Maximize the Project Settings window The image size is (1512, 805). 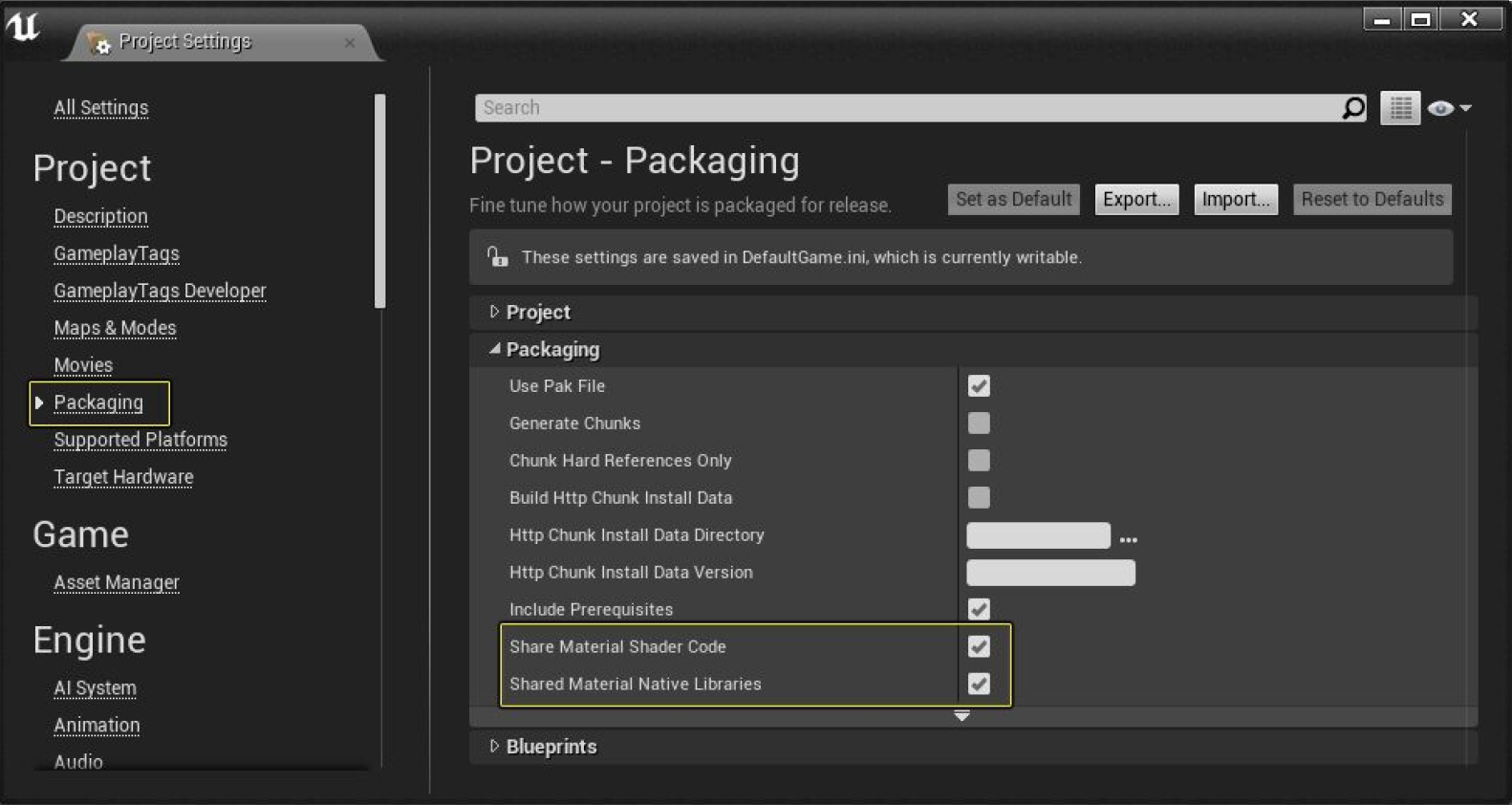coord(1421,19)
